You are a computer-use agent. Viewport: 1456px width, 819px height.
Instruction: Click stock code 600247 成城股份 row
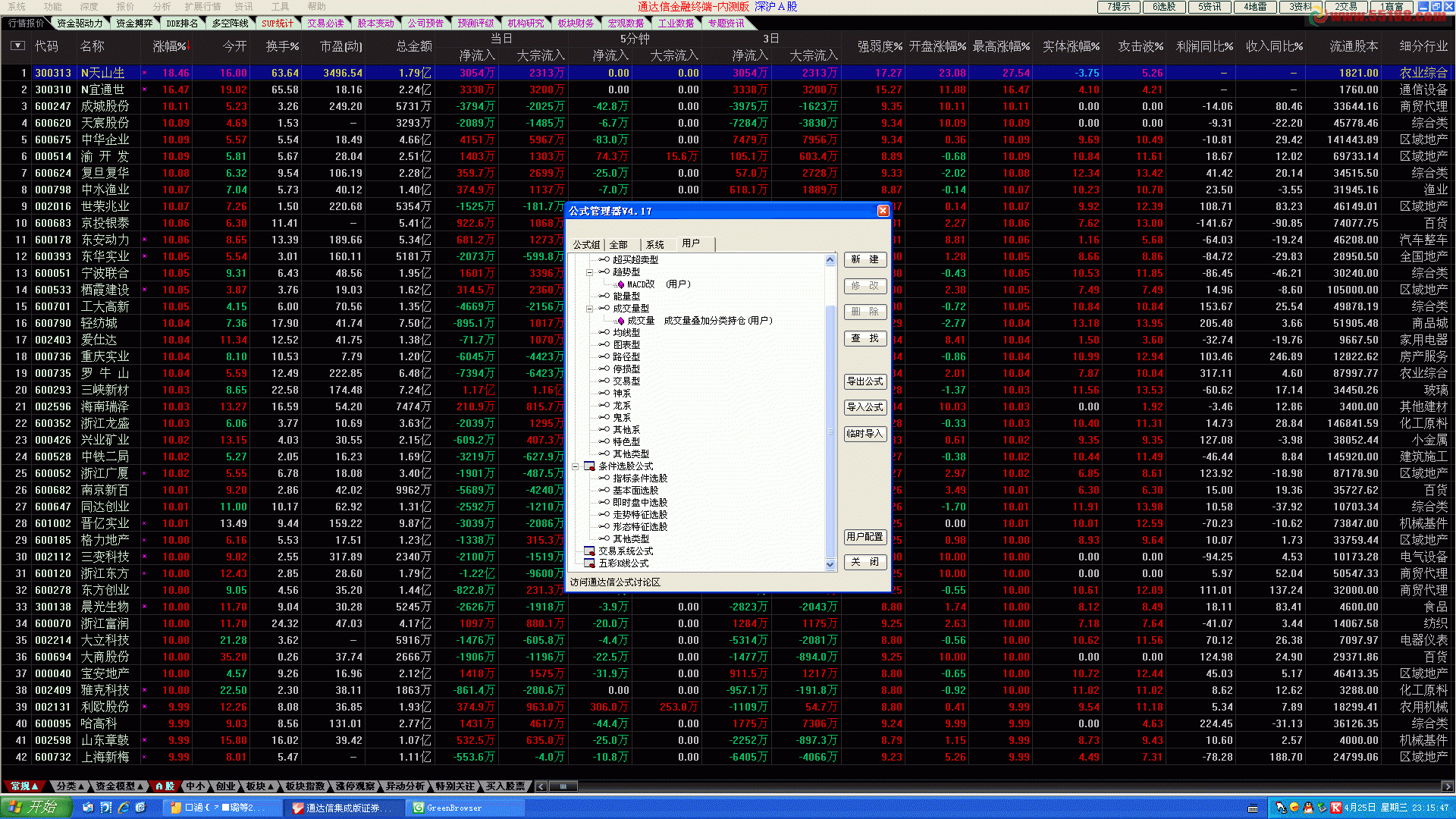tap(728, 106)
